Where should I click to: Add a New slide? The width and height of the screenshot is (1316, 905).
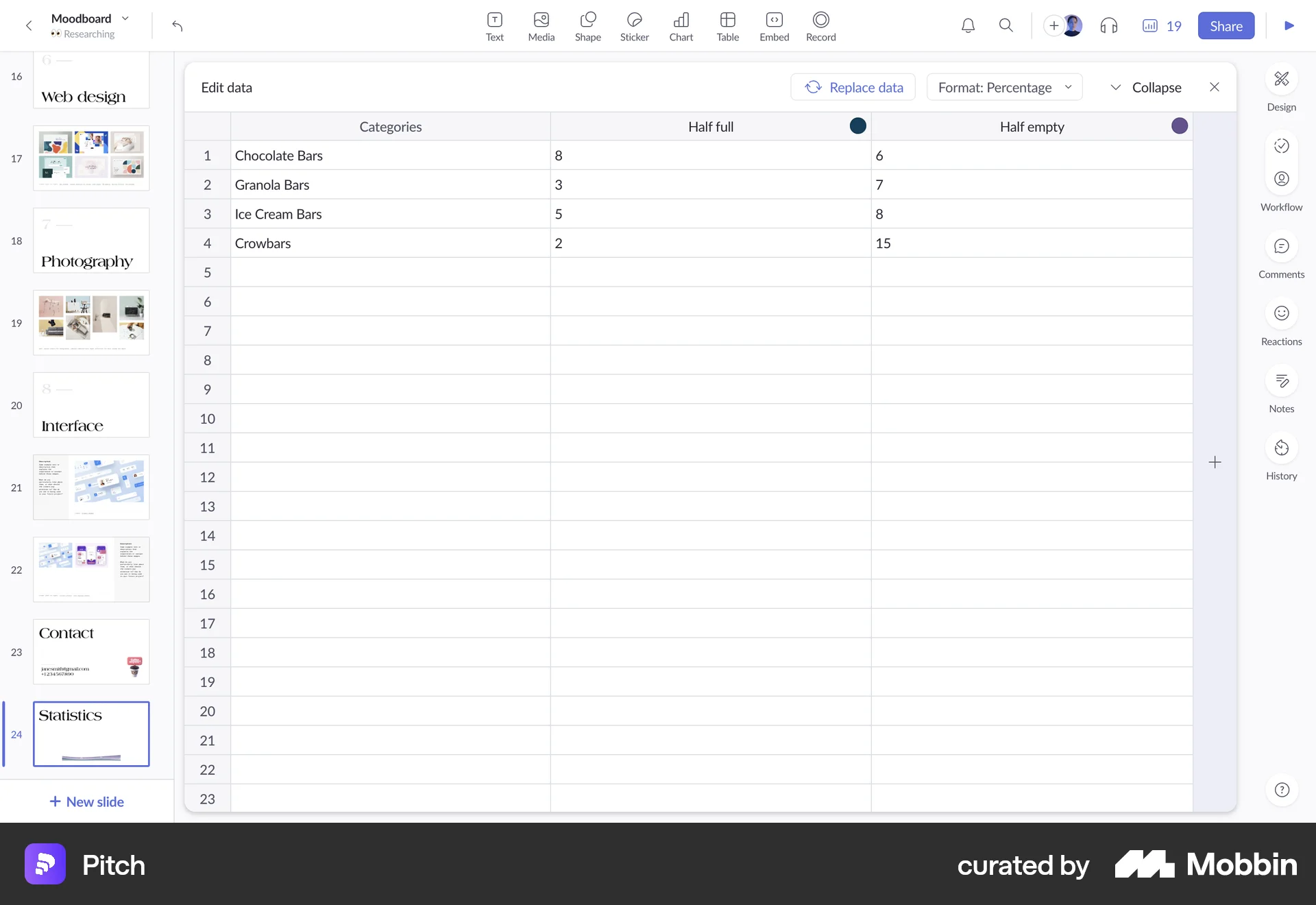tap(87, 801)
